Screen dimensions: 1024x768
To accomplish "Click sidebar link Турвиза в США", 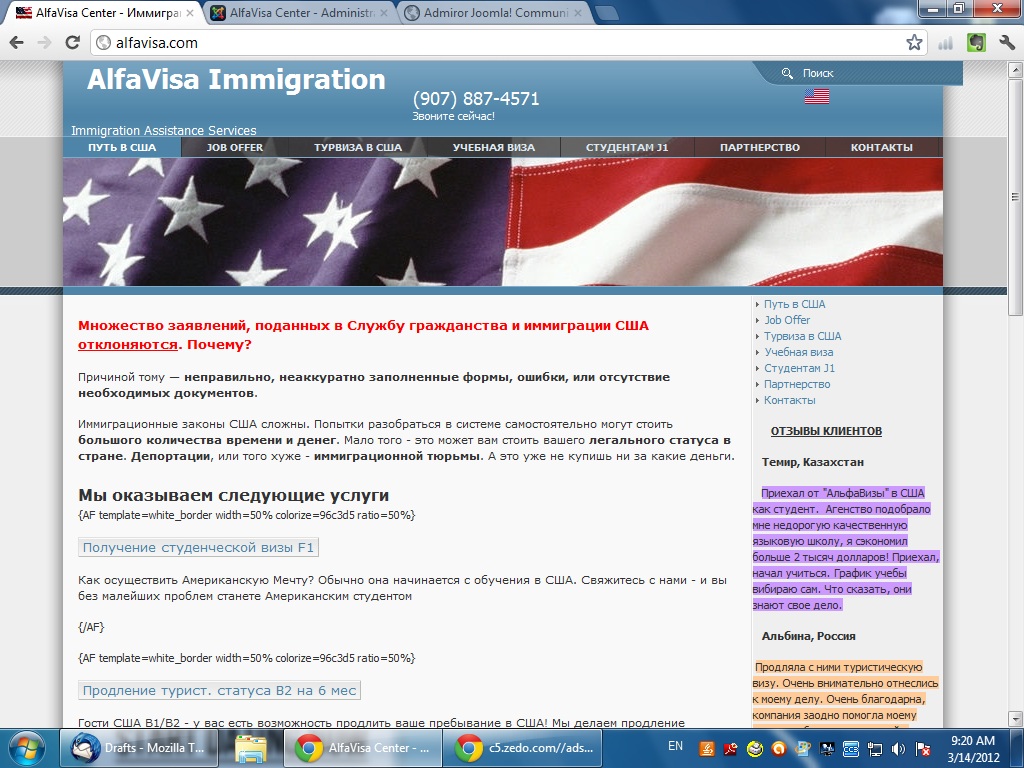I will [x=803, y=336].
